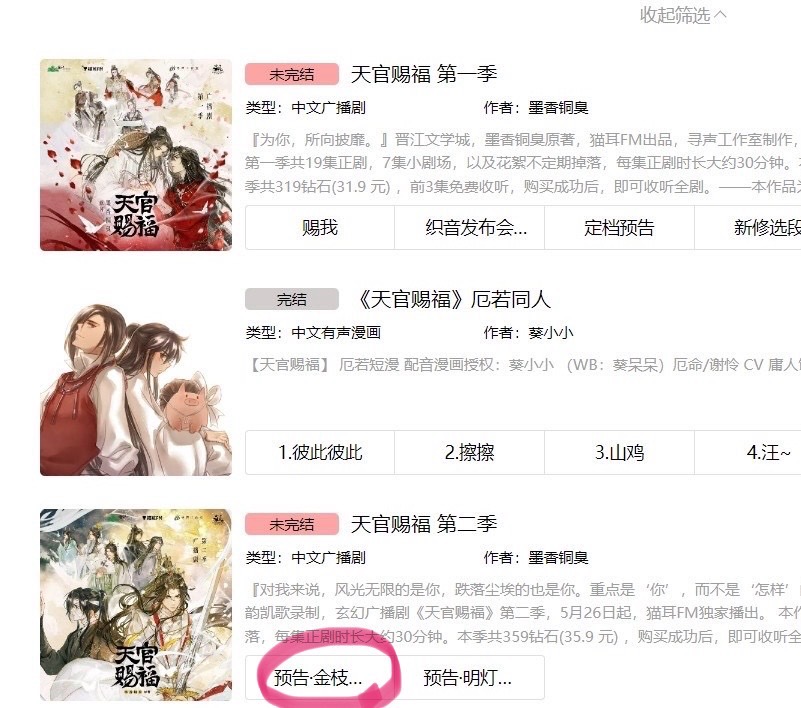Select the episode 赐我
This screenshot has height=708, width=801.
320,227
